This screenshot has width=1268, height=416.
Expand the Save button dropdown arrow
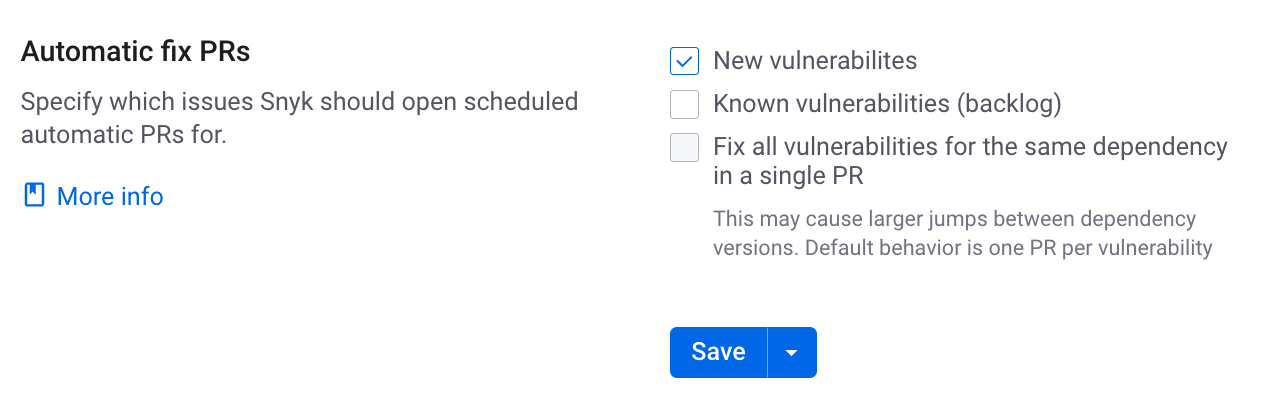click(x=792, y=352)
